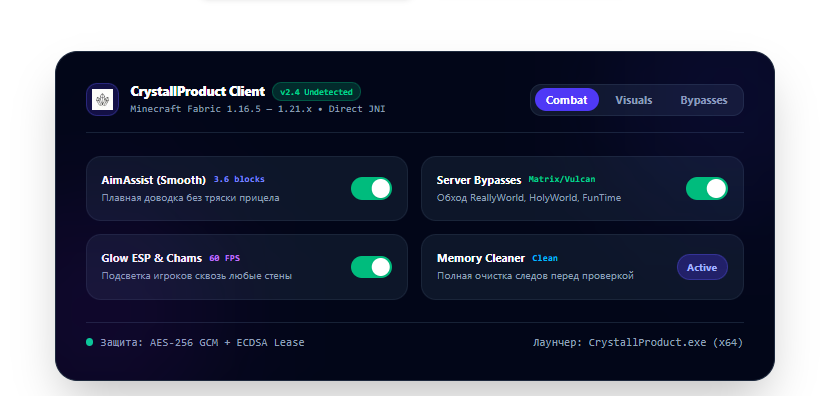Select the CrystallProduct Client title
The width and height of the screenshot is (838, 396).
[x=198, y=91]
